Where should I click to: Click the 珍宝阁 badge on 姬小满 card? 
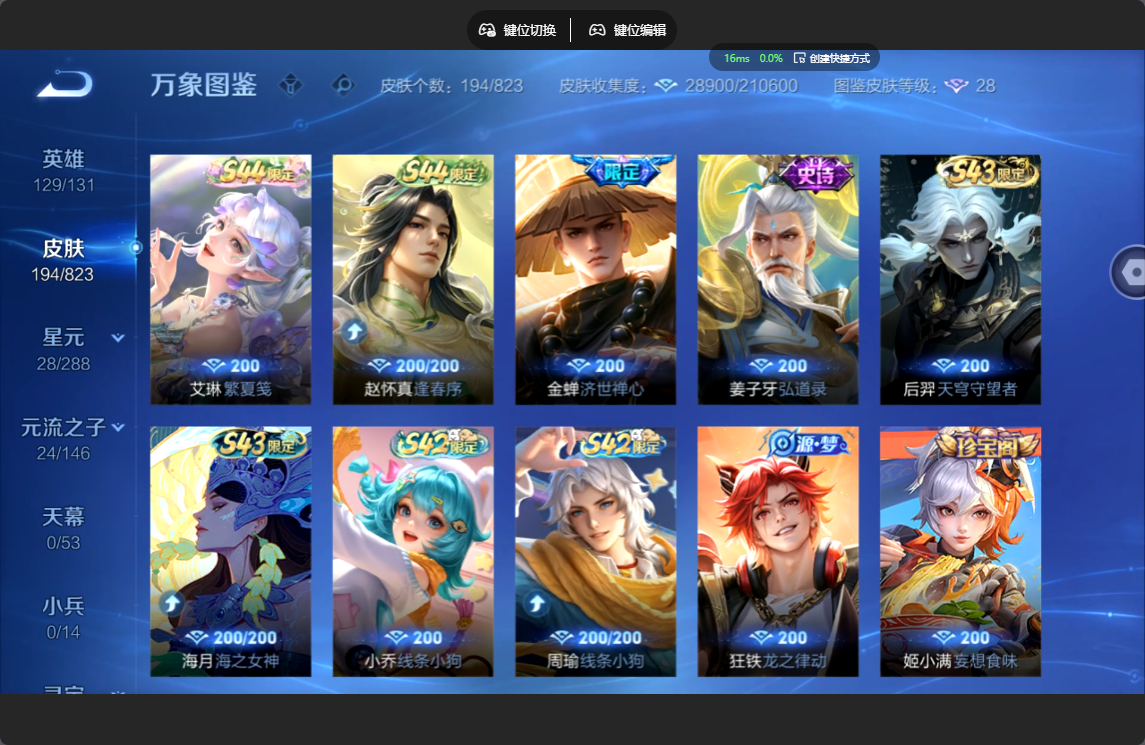pyautogui.click(x=987, y=445)
